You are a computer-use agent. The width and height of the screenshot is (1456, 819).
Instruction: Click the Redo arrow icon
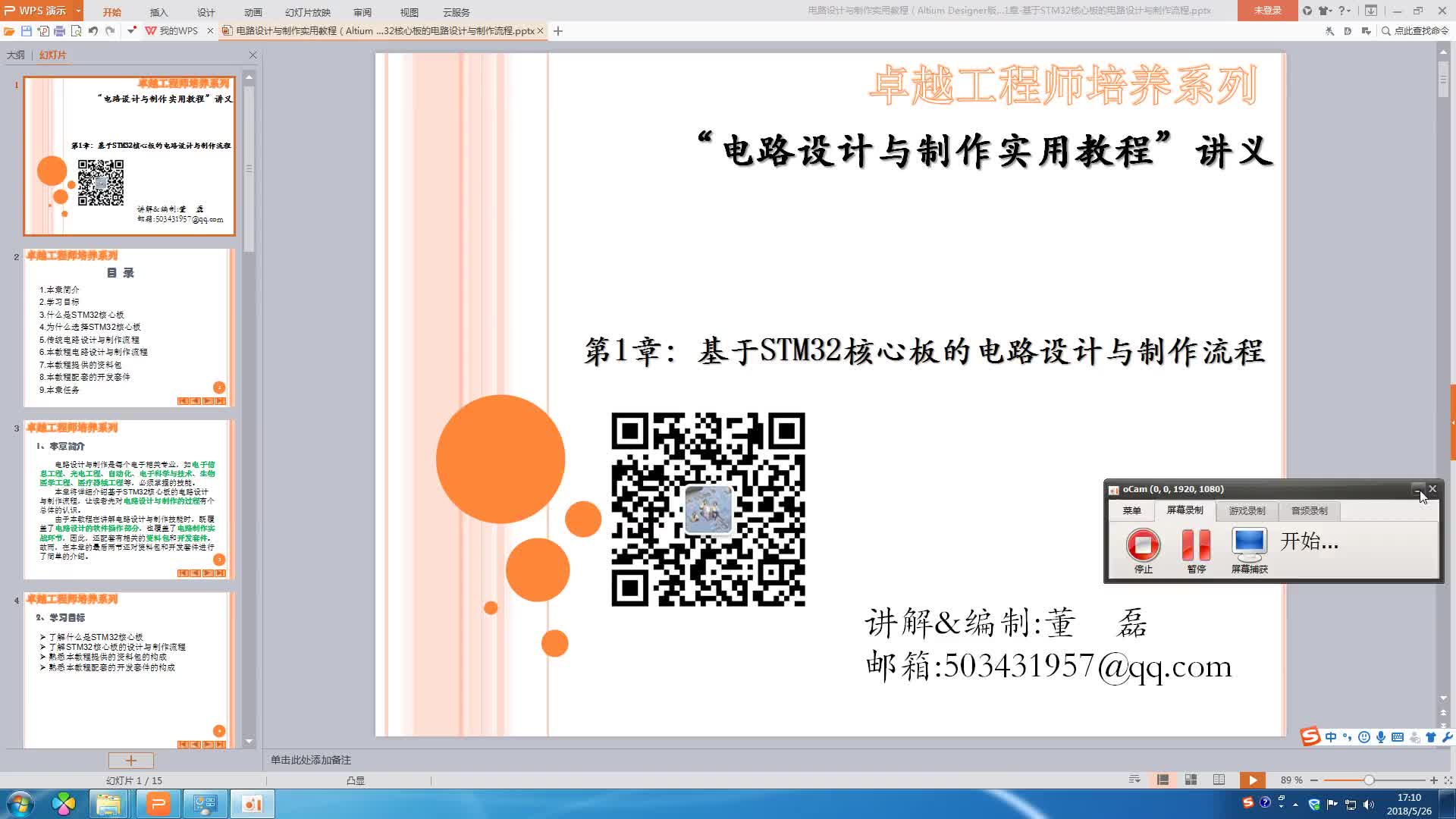111,31
